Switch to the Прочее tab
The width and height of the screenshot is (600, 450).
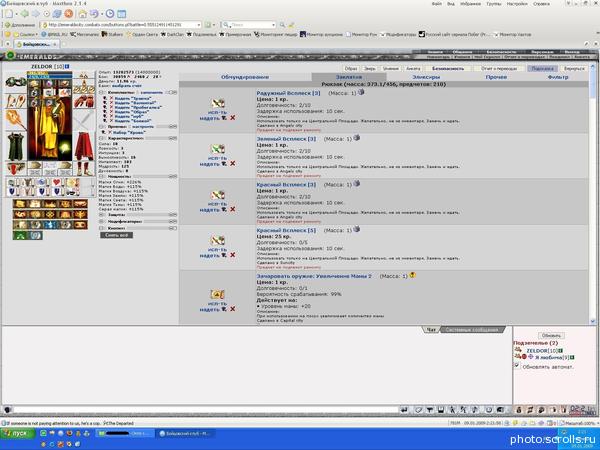(x=496, y=77)
